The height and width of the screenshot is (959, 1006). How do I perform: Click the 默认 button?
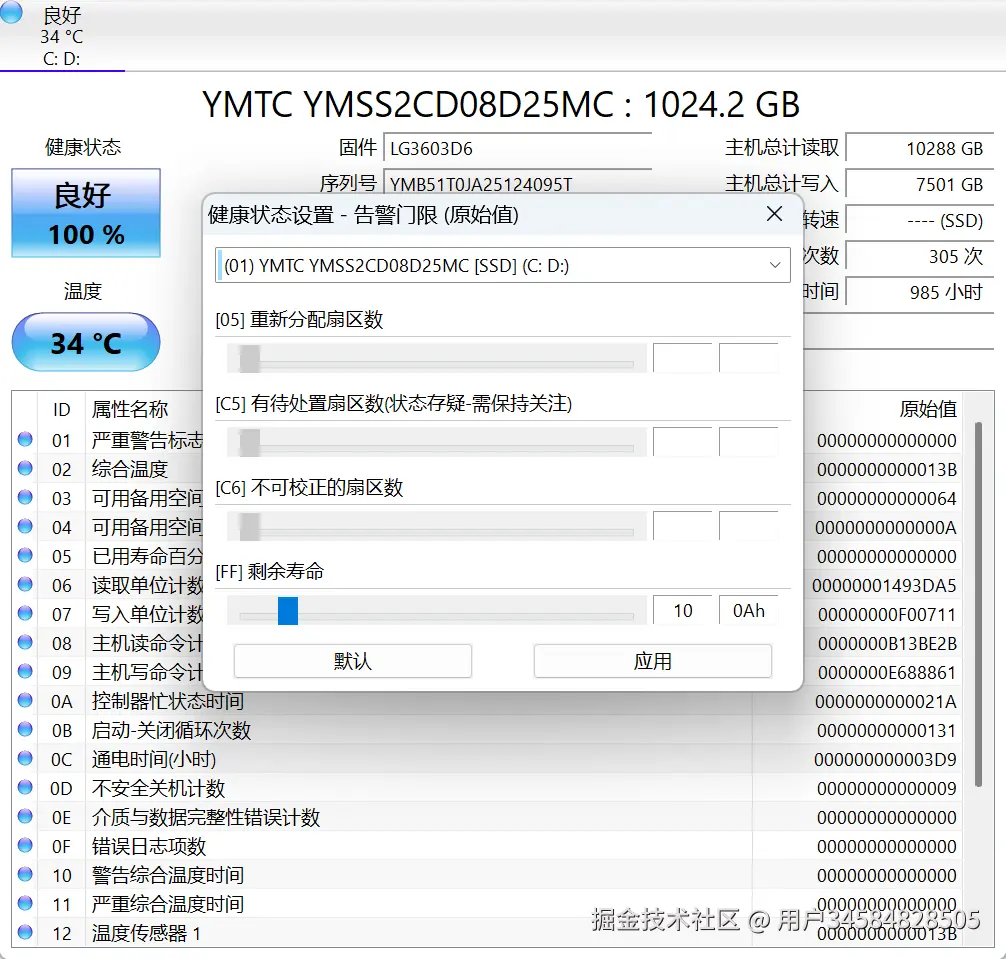[x=353, y=661]
